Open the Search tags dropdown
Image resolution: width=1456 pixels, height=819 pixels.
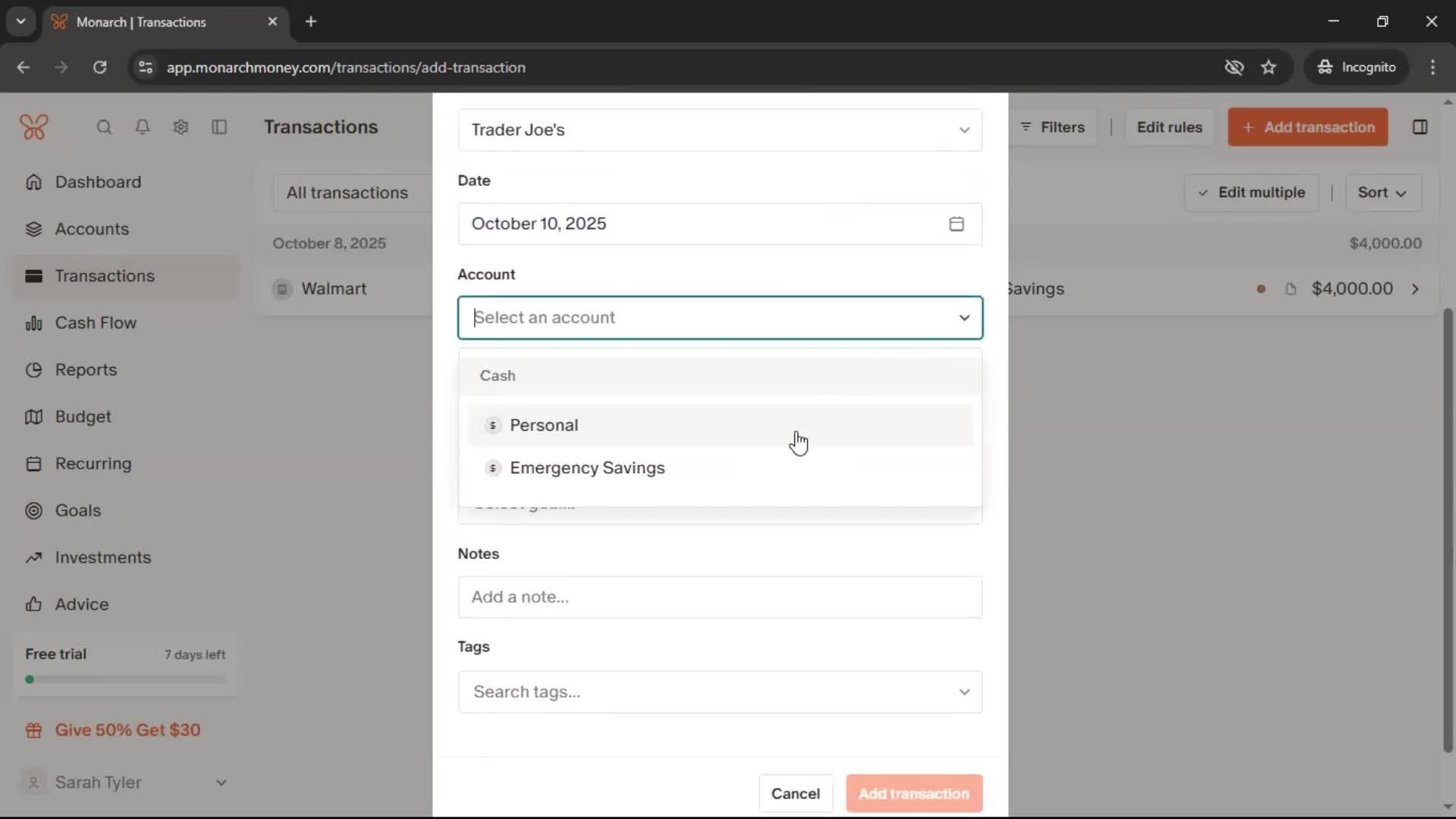pos(964,692)
